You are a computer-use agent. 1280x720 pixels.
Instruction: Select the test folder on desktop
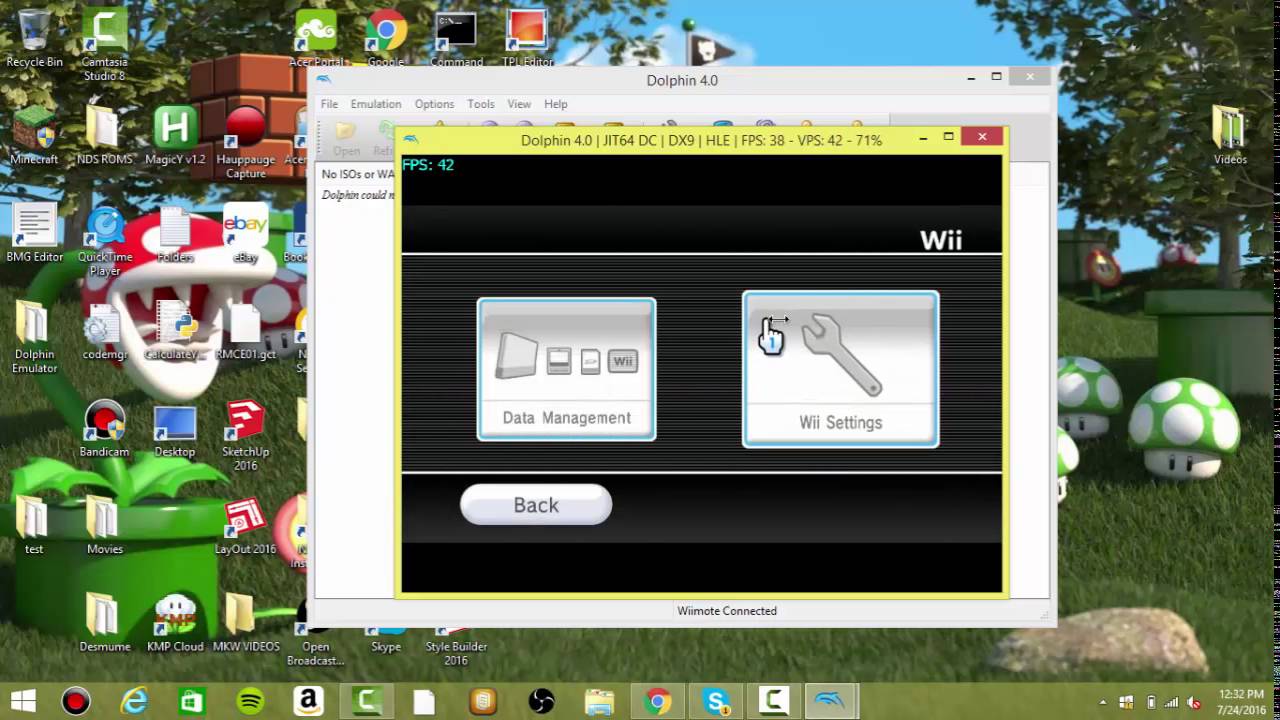(x=34, y=525)
